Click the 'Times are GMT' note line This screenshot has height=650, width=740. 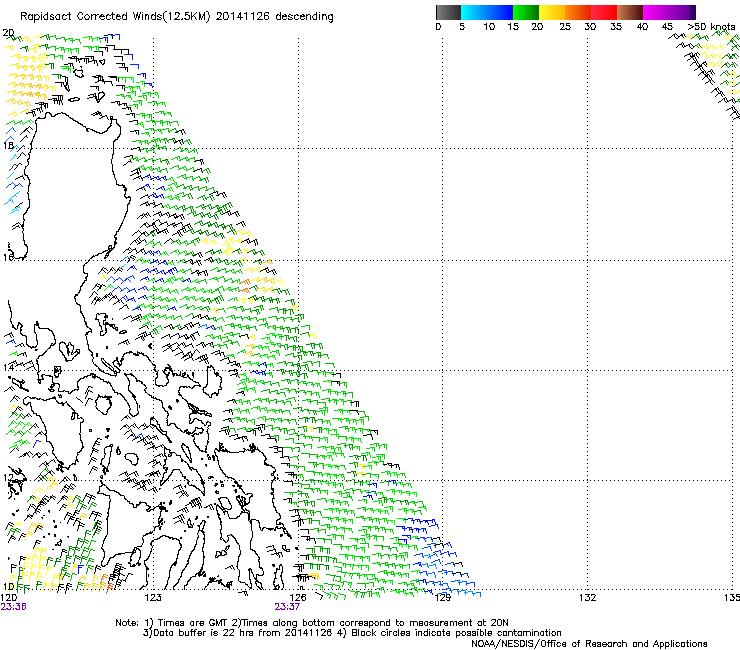click(312, 623)
